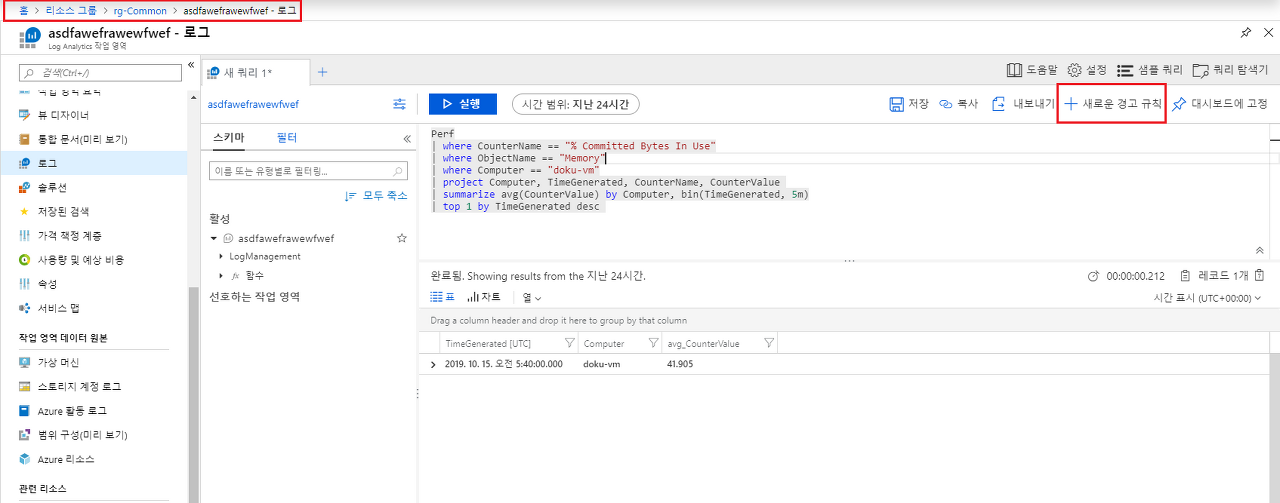Click 대시보드에 고정 pin button
The height and width of the screenshot is (503, 1280).
[1220, 104]
